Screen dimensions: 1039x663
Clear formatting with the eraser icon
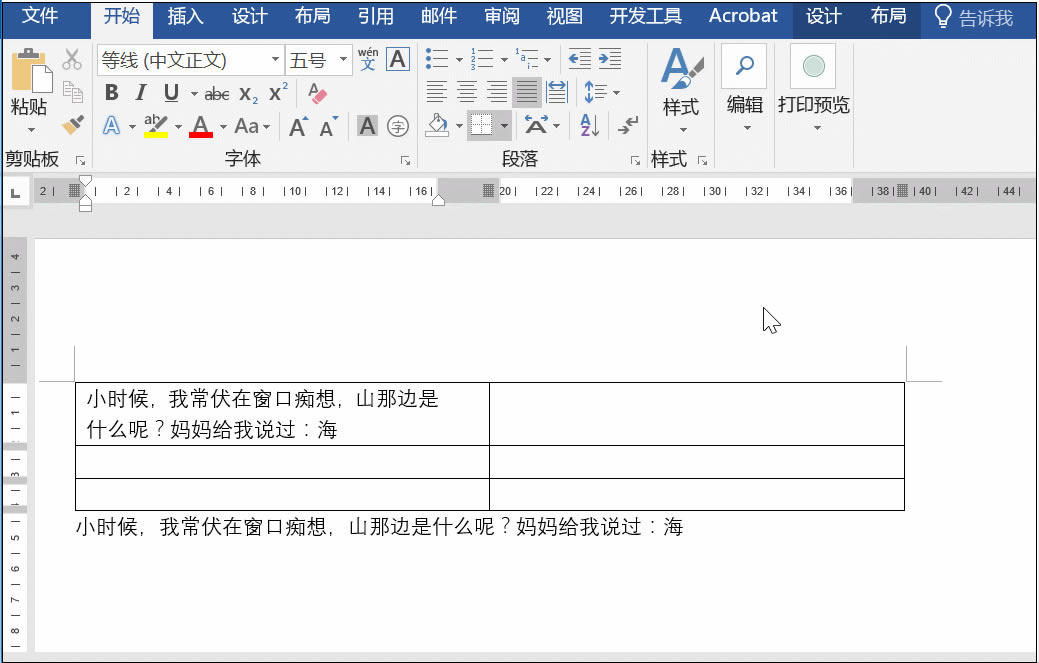[318, 93]
